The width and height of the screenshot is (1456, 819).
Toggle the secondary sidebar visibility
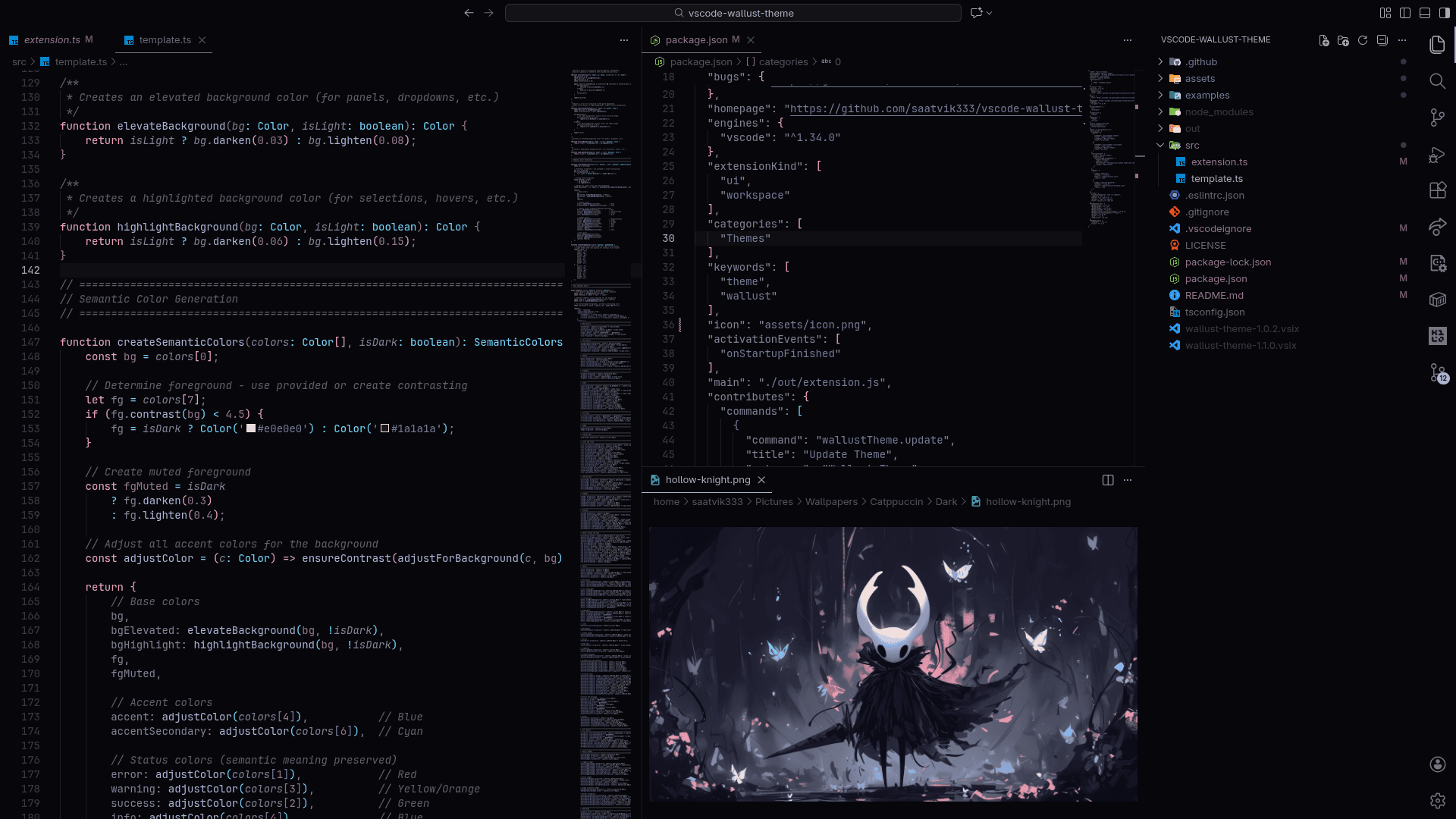click(1445, 12)
